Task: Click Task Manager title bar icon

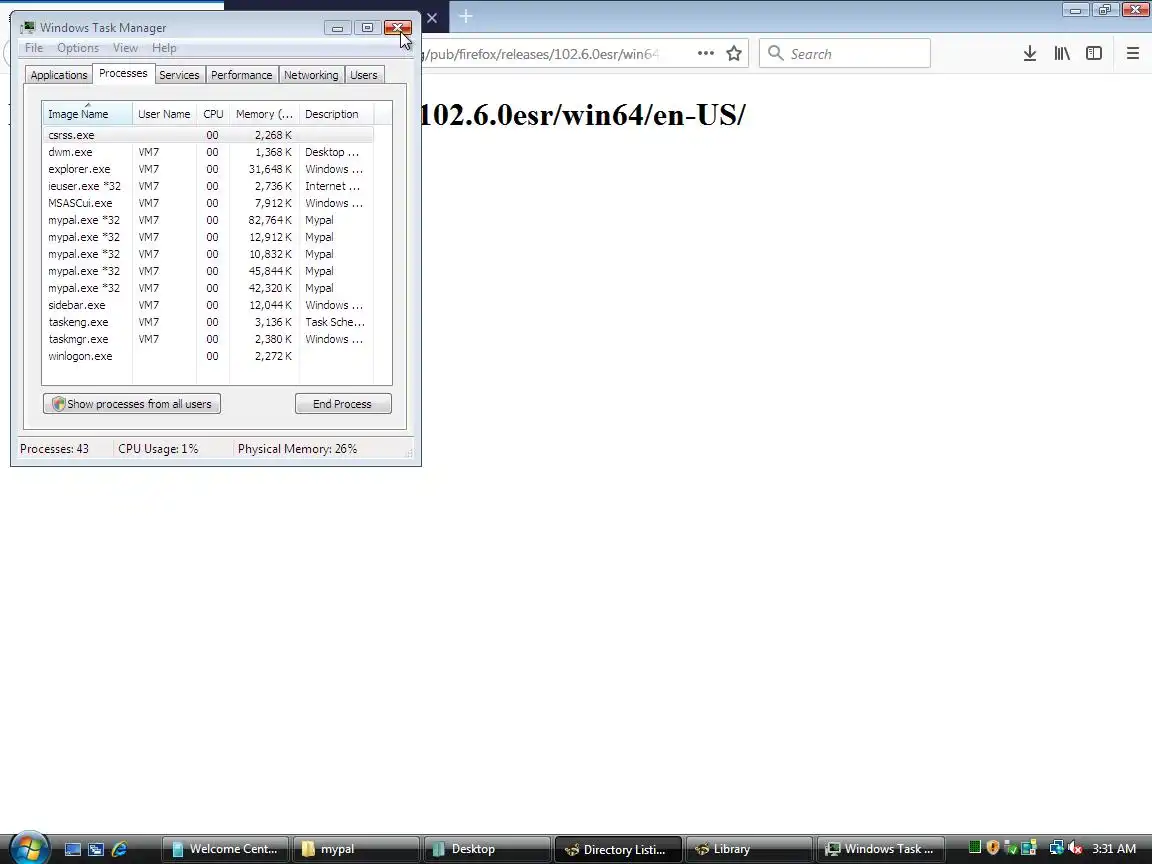Action: pos(28,28)
